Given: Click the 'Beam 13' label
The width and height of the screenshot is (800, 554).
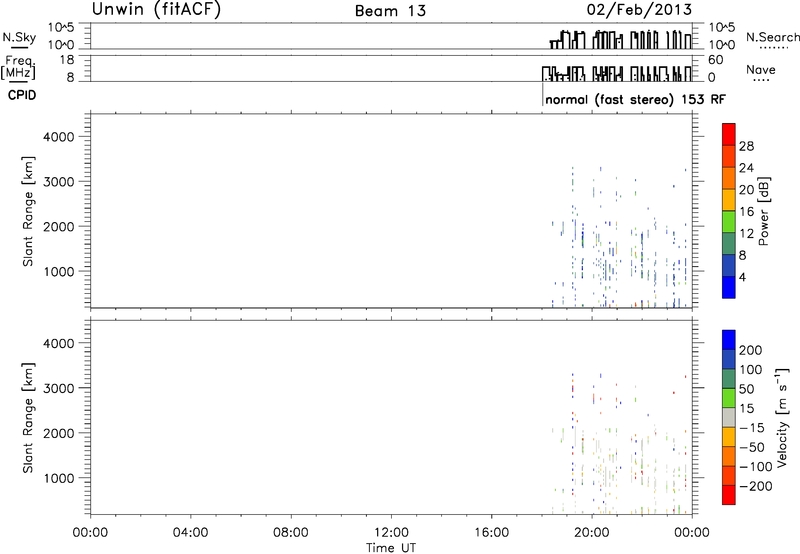Looking at the screenshot, I should [390, 11].
